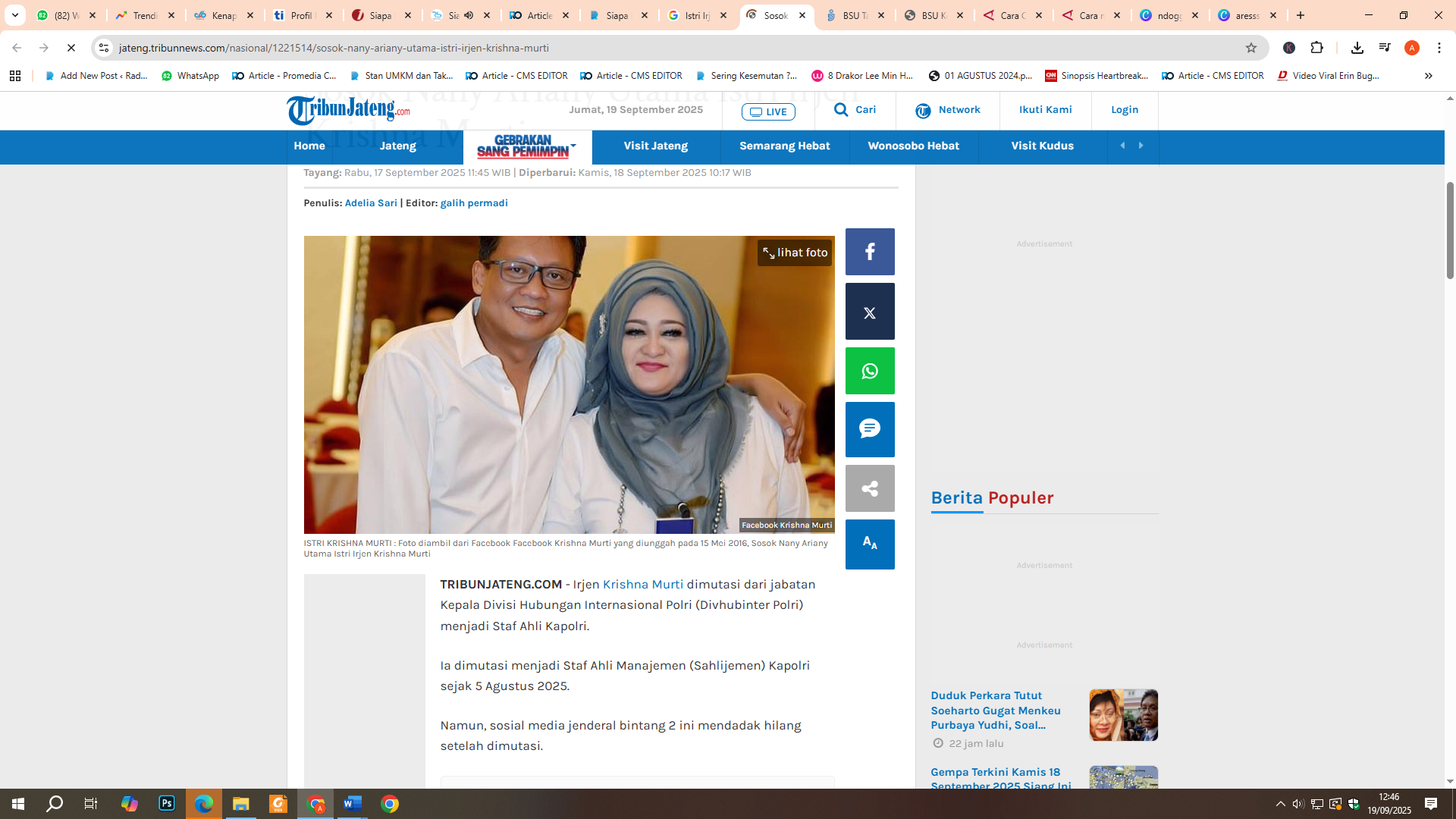Go back to previous page
The width and height of the screenshot is (1456, 819).
(x=17, y=48)
